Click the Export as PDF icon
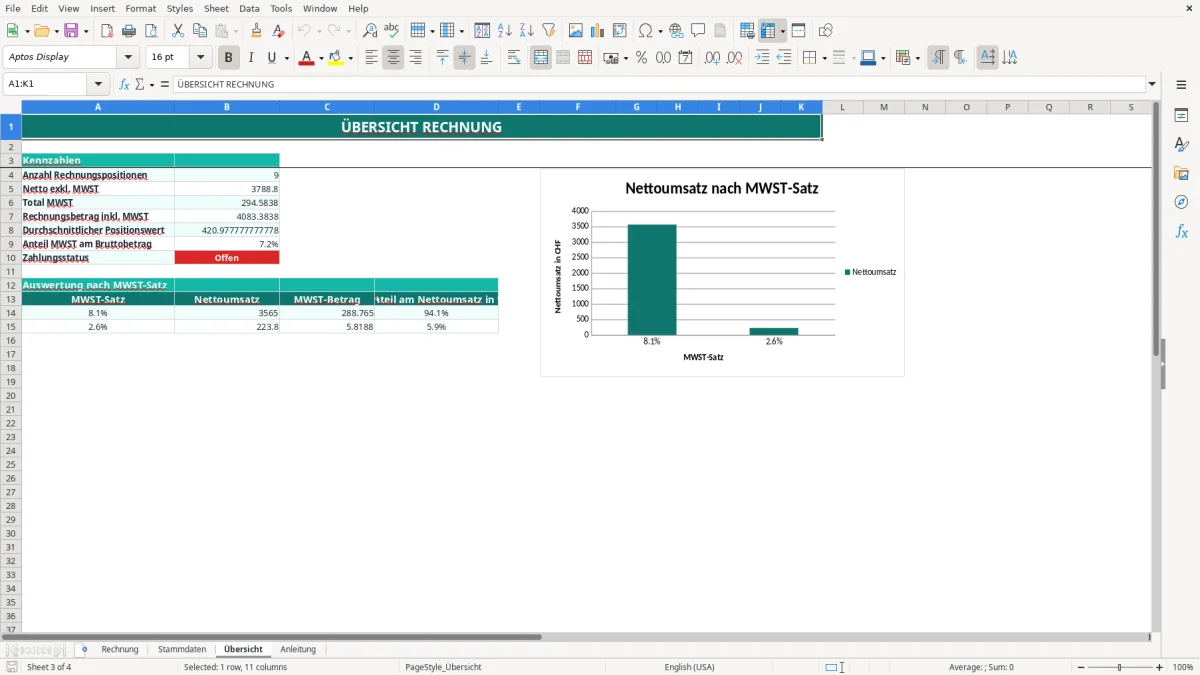This screenshot has width=1200, height=675. [x=107, y=31]
